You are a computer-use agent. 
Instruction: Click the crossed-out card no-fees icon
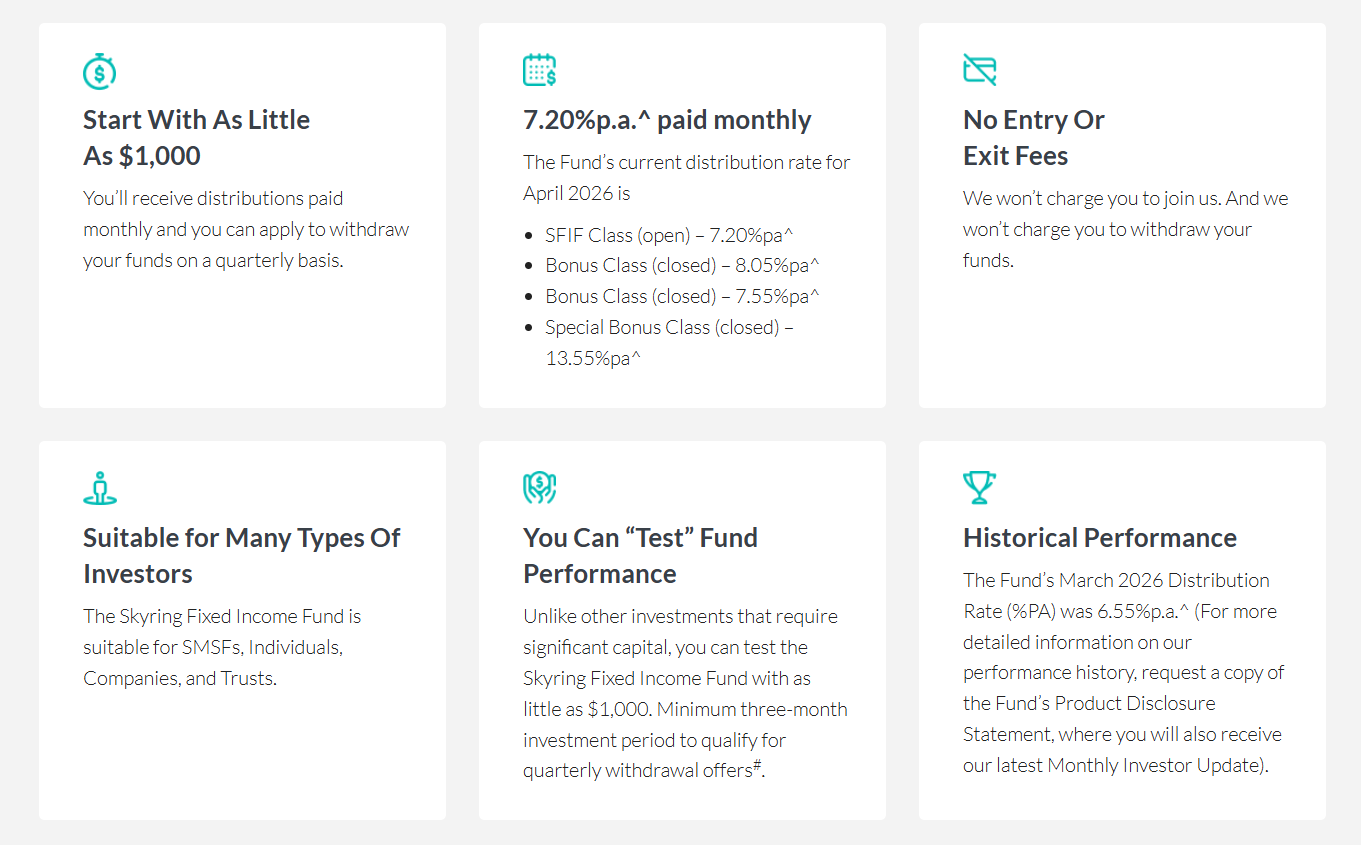point(980,70)
